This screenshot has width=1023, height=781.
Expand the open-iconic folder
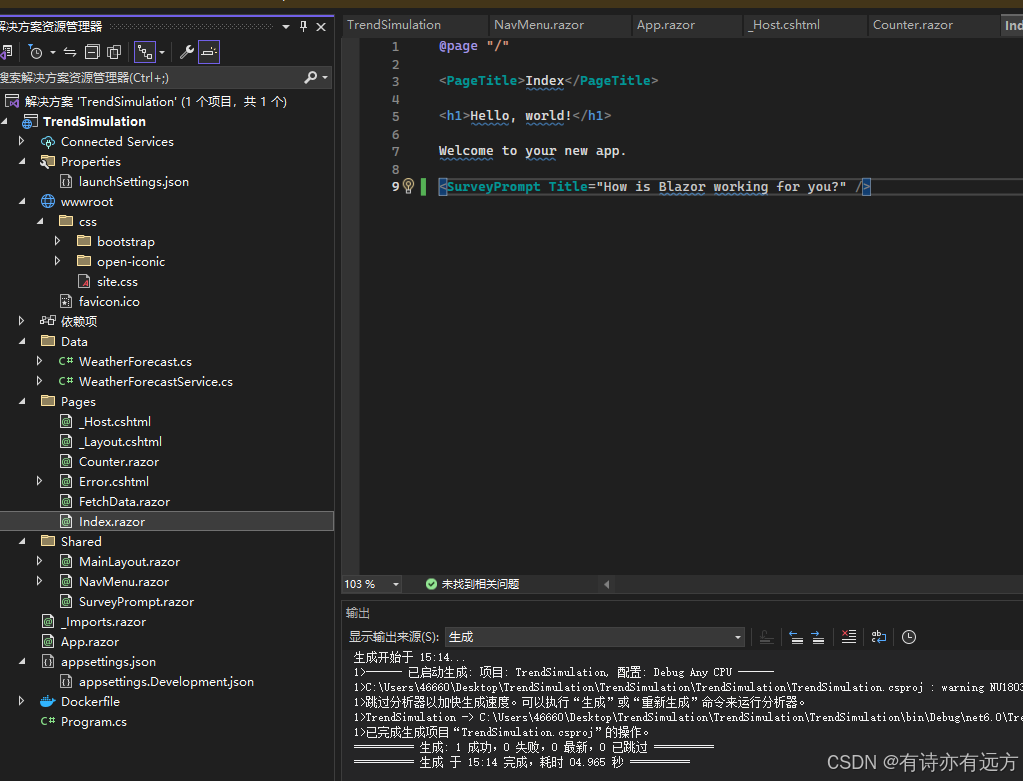[x=57, y=261]
